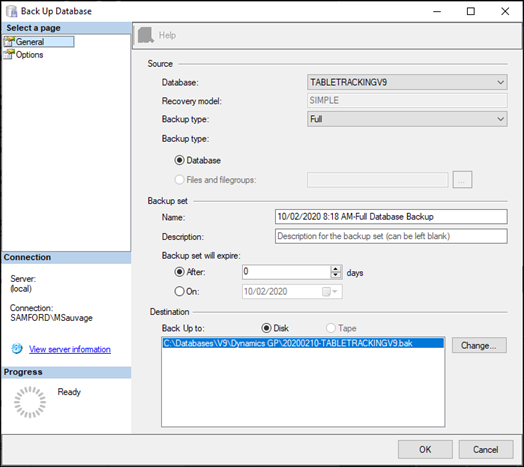The height and width of the screenshot is (467, 524).
Task: Select the General page
Action: 30,42
